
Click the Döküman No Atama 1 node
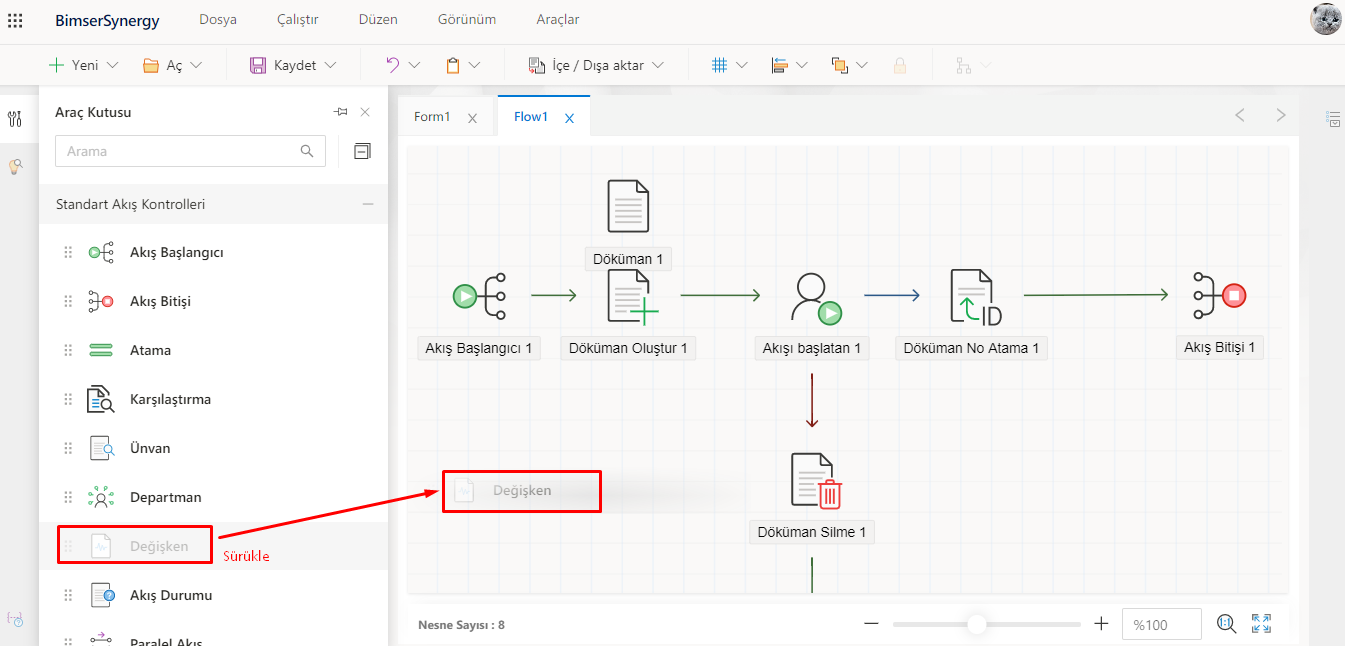[x=974, y=297]
